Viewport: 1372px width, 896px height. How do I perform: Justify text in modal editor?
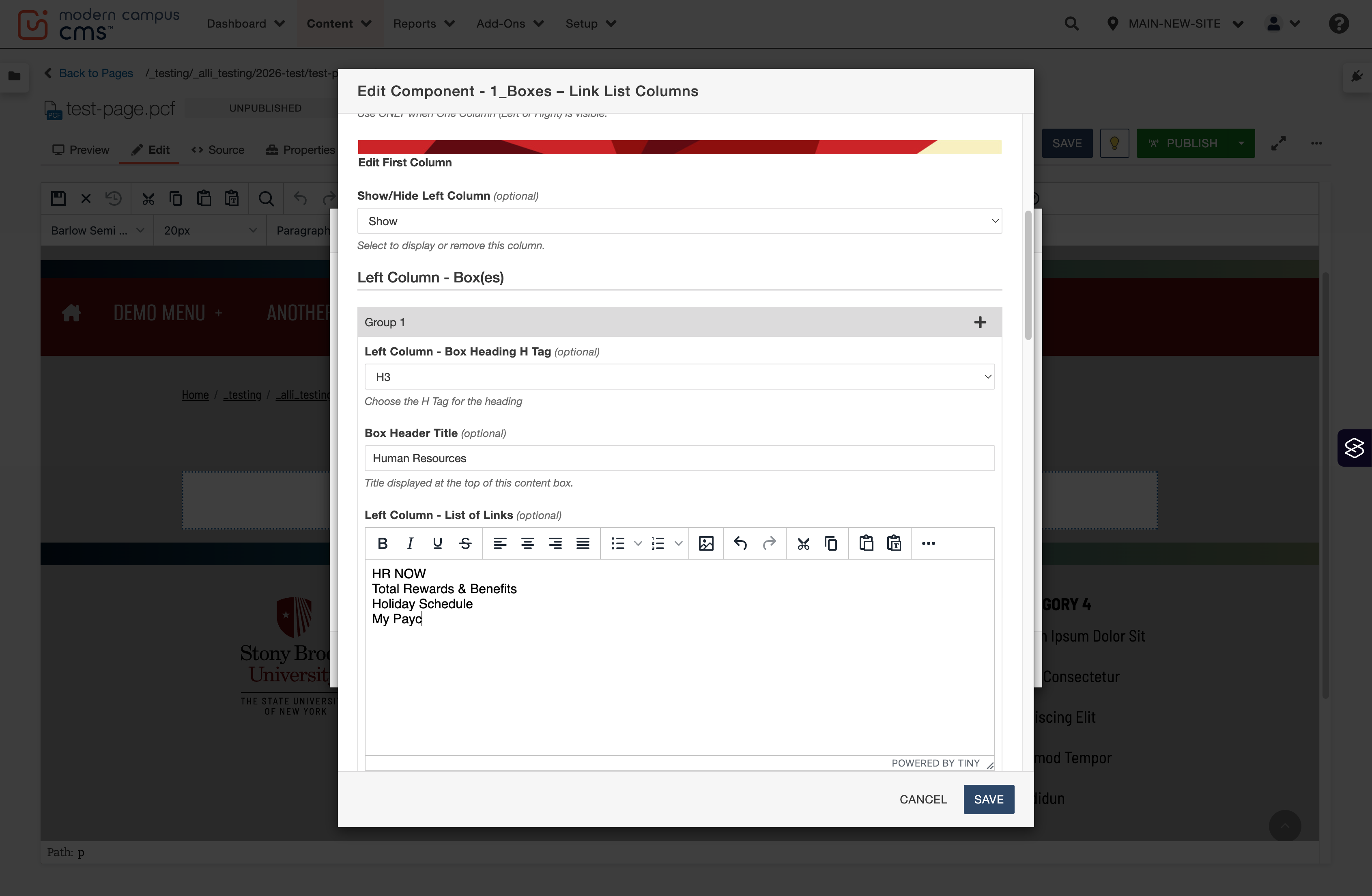[x=583, y=543]
